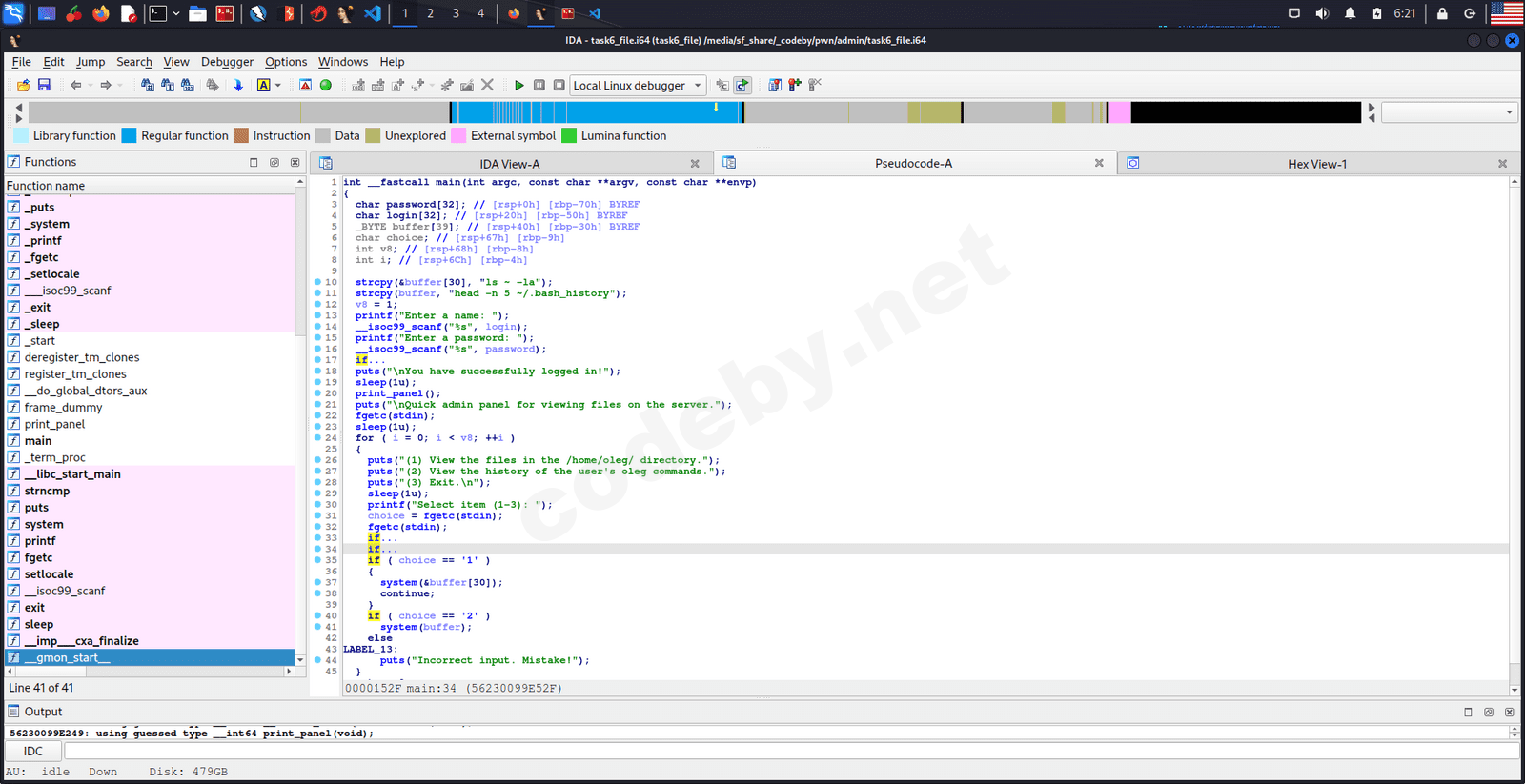Click the IDC command input field
This screenshot has width=1525, height=784.
(791, 752)
